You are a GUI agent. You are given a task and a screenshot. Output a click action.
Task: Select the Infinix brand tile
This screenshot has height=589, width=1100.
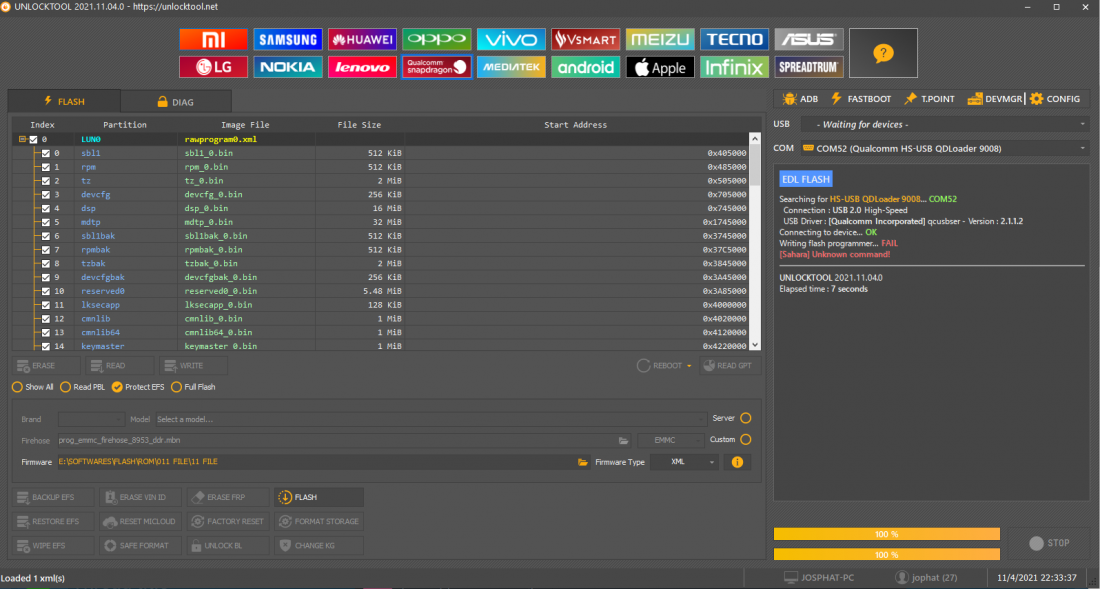tap(735, 67)
